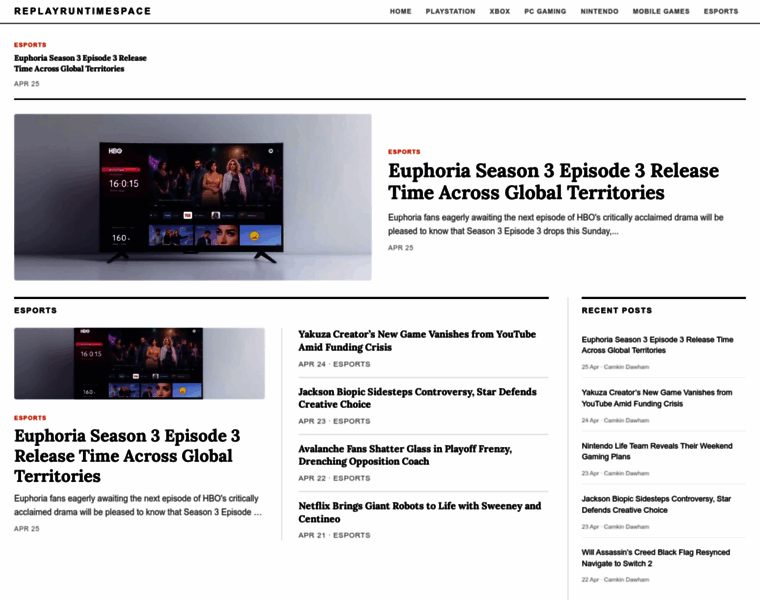
Task: Open the small Euphoria headline in top ticker
Action: click(x=80, y=63)
